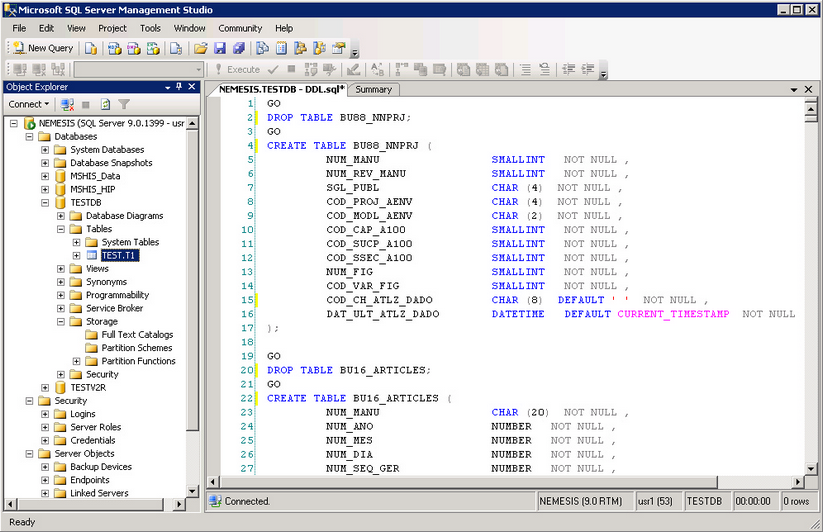Click the Database Engine Query icon
The width and height of the screenshot is (823, 532).
click(91, 48)
